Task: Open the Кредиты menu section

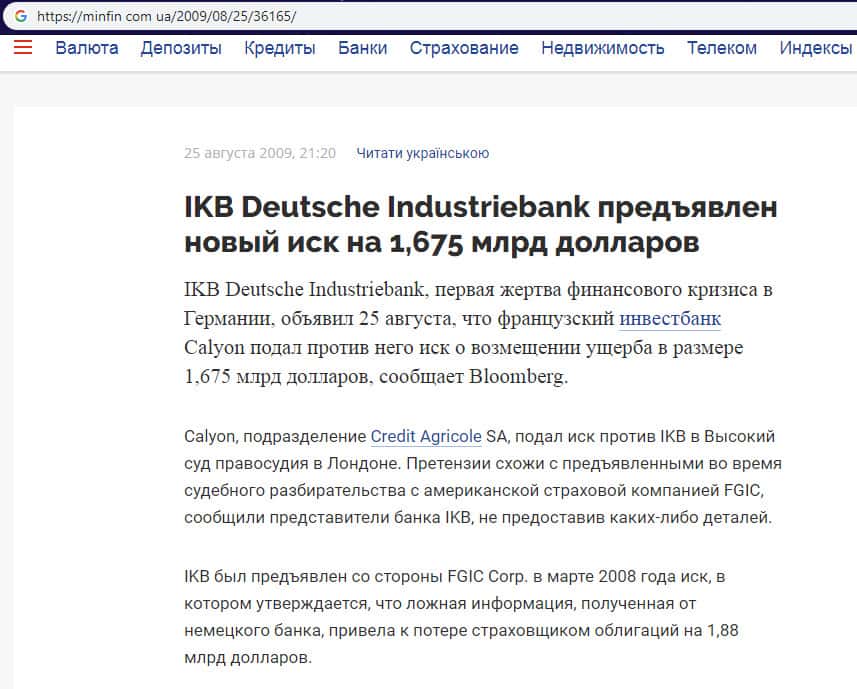Action: tap(280, 48)
